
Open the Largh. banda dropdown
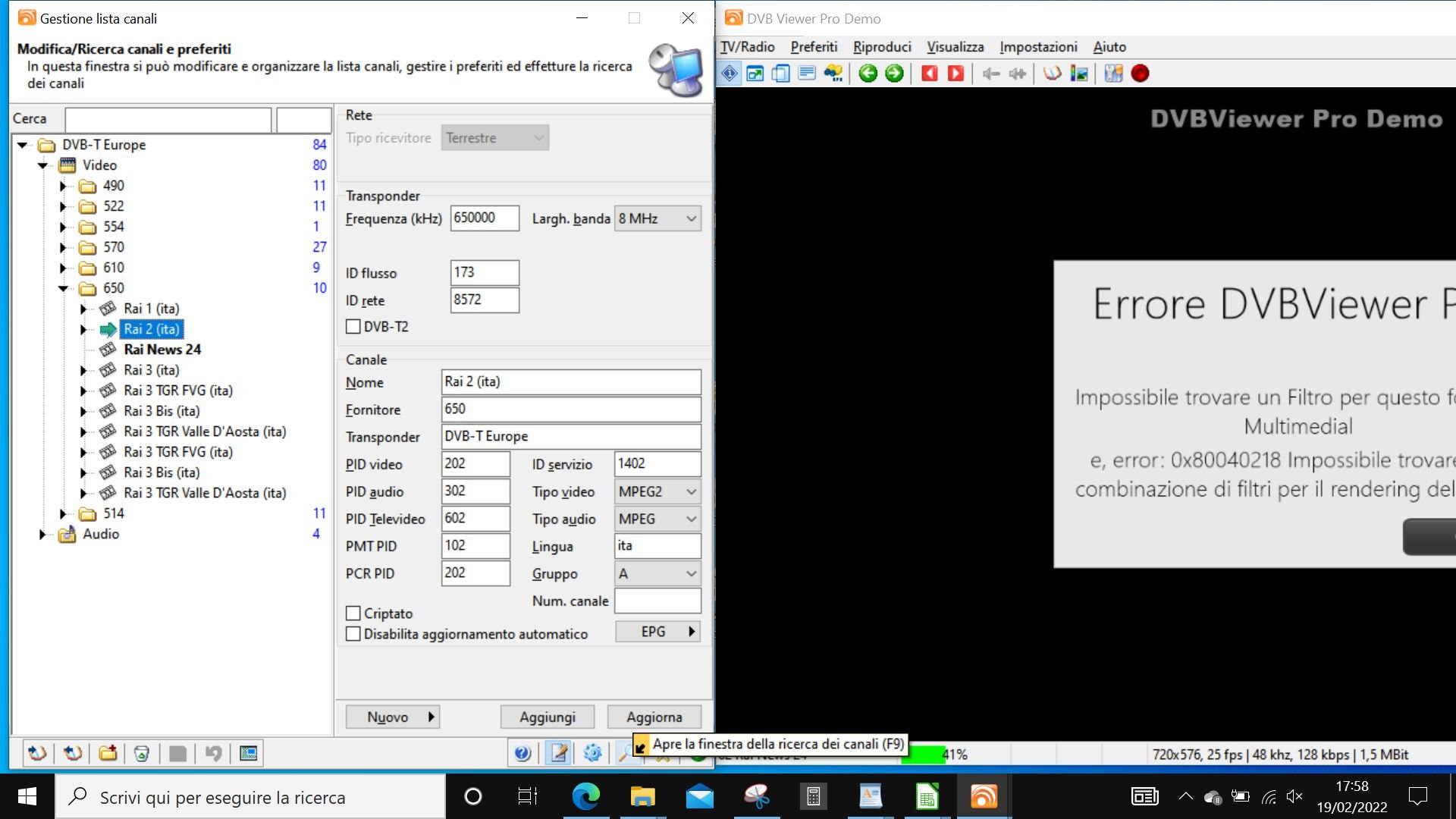click(x=657, y=218)
